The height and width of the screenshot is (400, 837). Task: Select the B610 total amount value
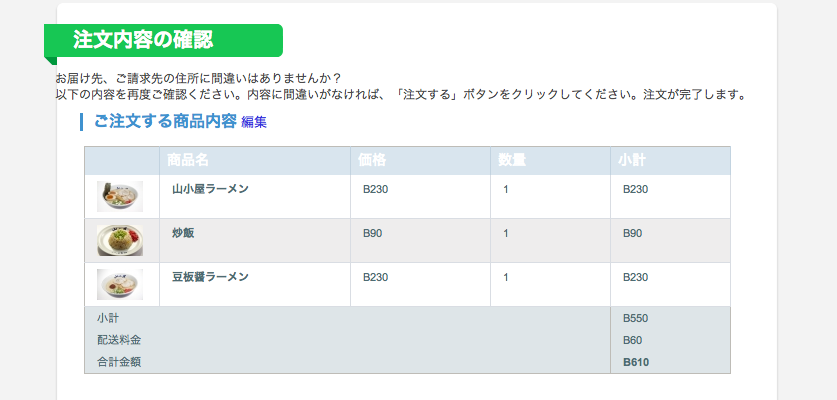[x=636, y=363]
